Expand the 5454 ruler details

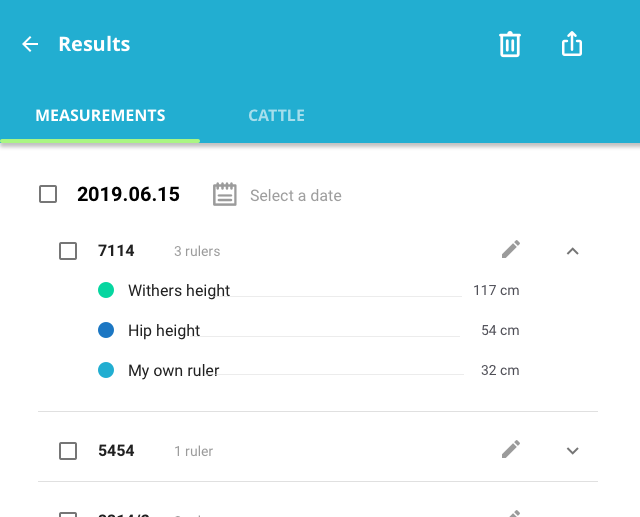click(x=572, y=451)
